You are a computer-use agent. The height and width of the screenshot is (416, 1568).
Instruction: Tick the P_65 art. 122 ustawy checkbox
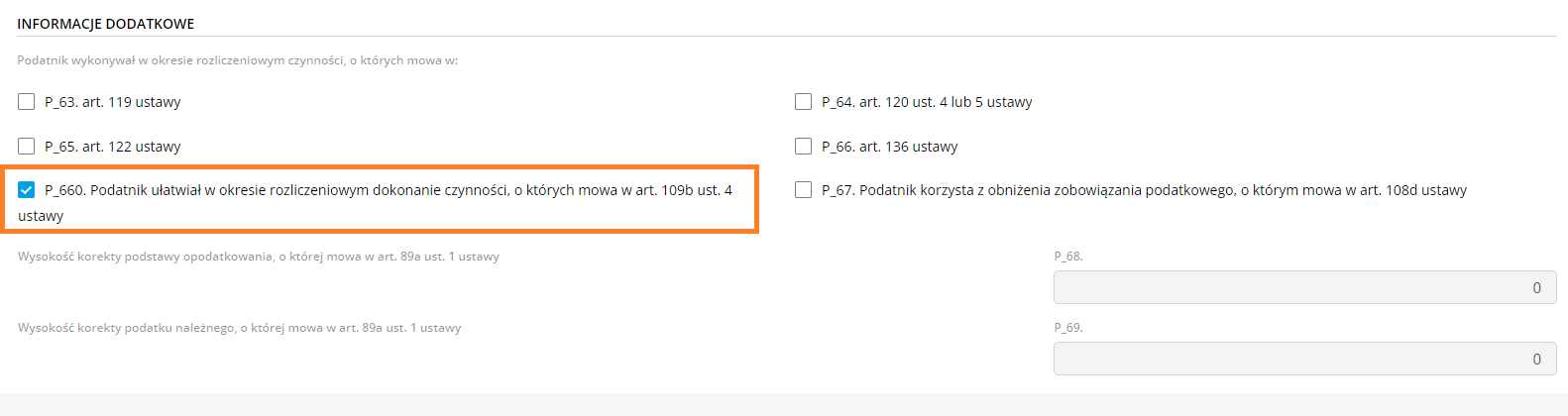27,147
